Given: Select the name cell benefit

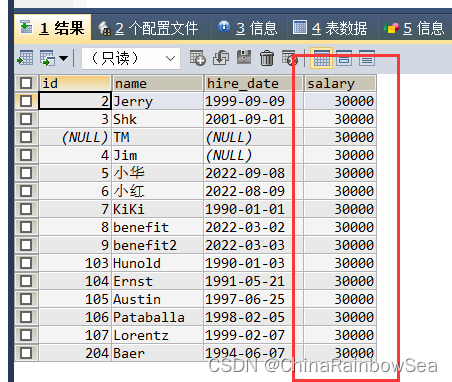Looking at the screenshot, I should click(x=157, y=227).
